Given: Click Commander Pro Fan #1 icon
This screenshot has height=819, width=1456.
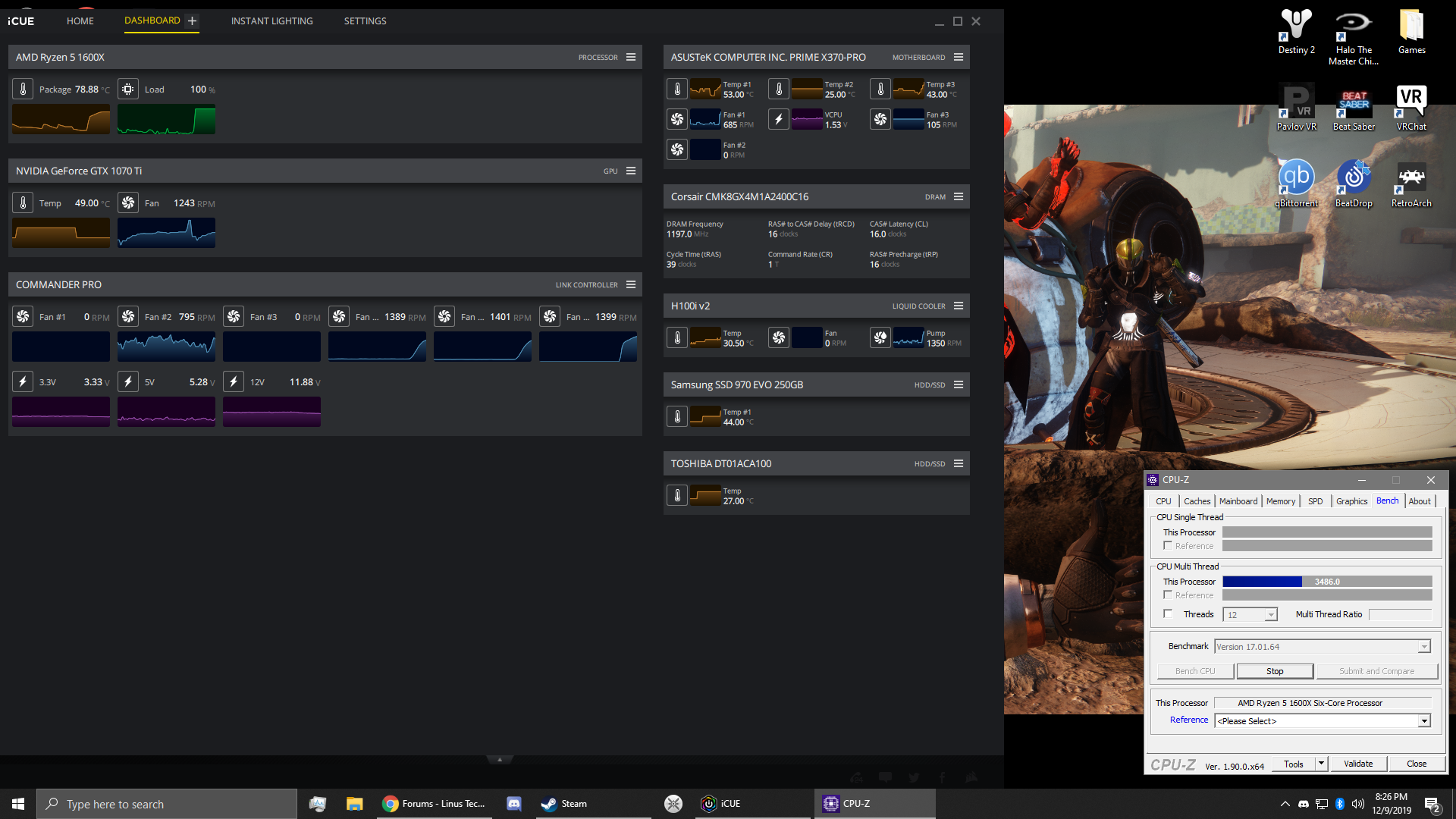Looking at the screenshot, I should [x=23, y=317].
